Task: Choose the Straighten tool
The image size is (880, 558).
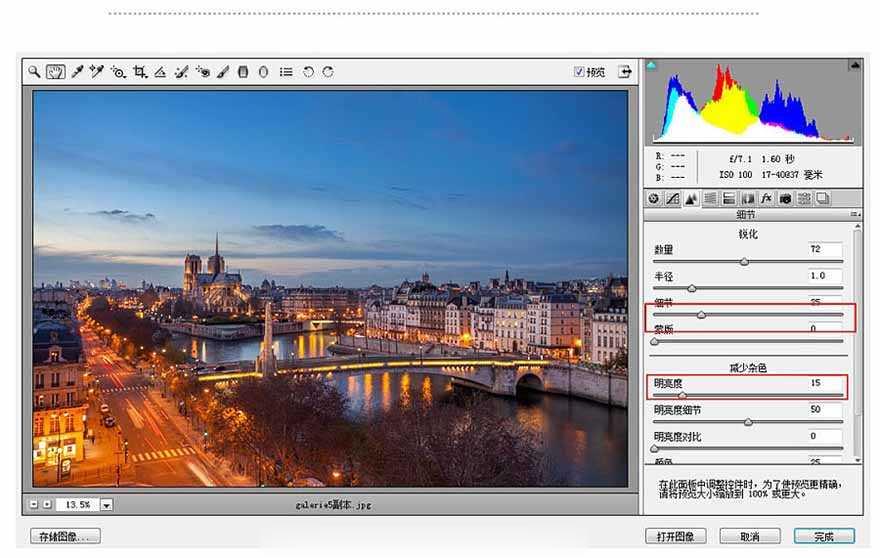Action: click(160, 72)
